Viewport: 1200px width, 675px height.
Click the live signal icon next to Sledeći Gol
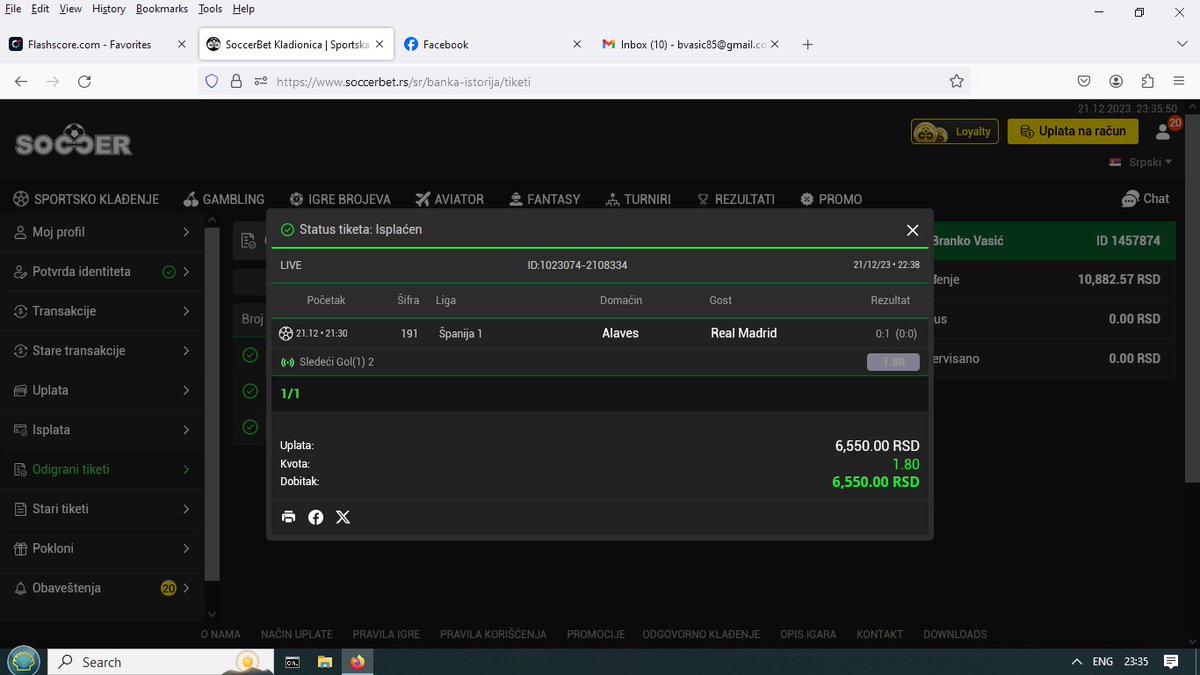click(x=288, y=362)
